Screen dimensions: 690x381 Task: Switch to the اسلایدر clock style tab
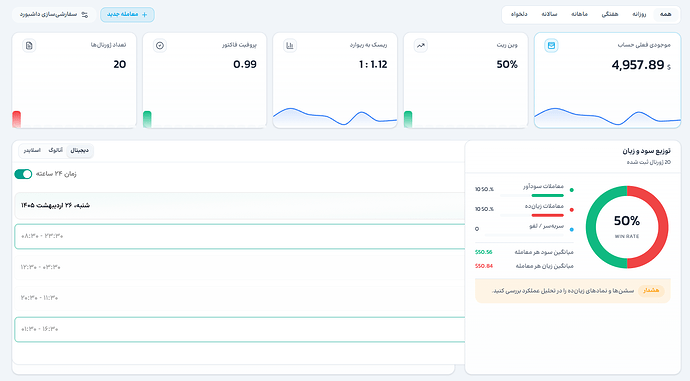32,150
